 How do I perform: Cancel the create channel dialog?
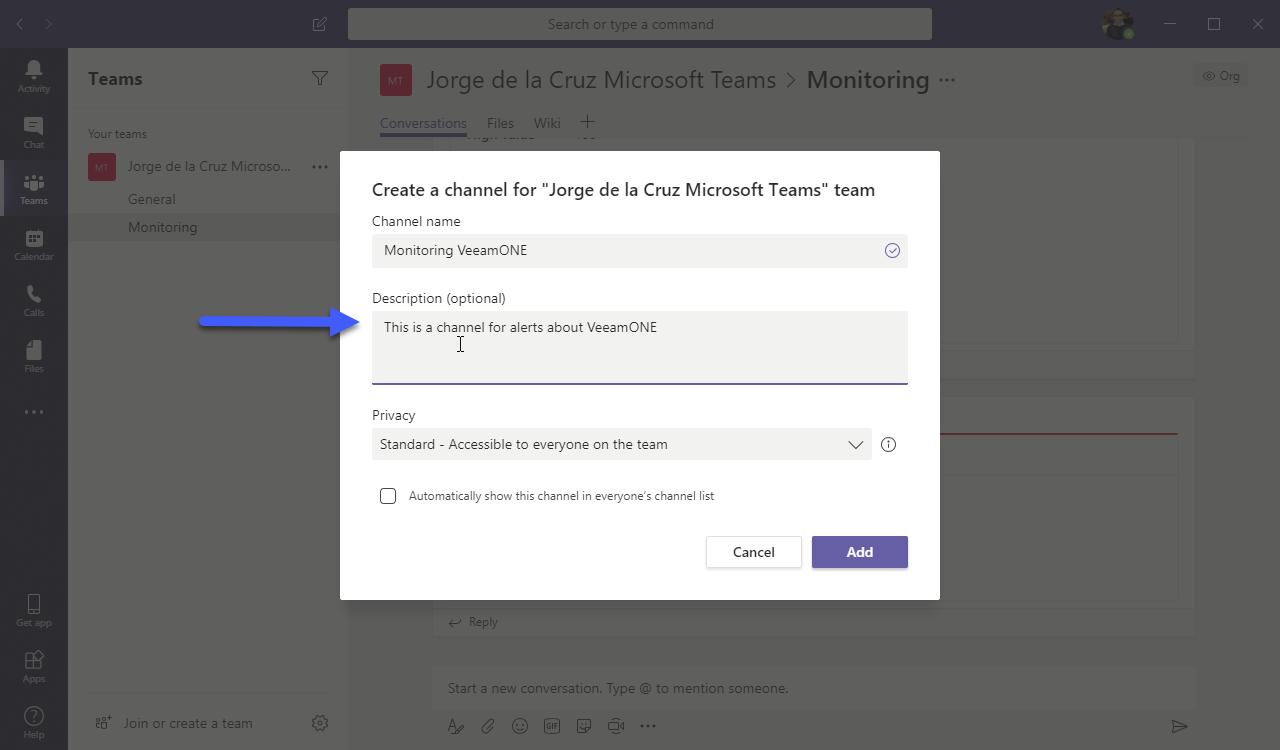(x=754, y=552)
